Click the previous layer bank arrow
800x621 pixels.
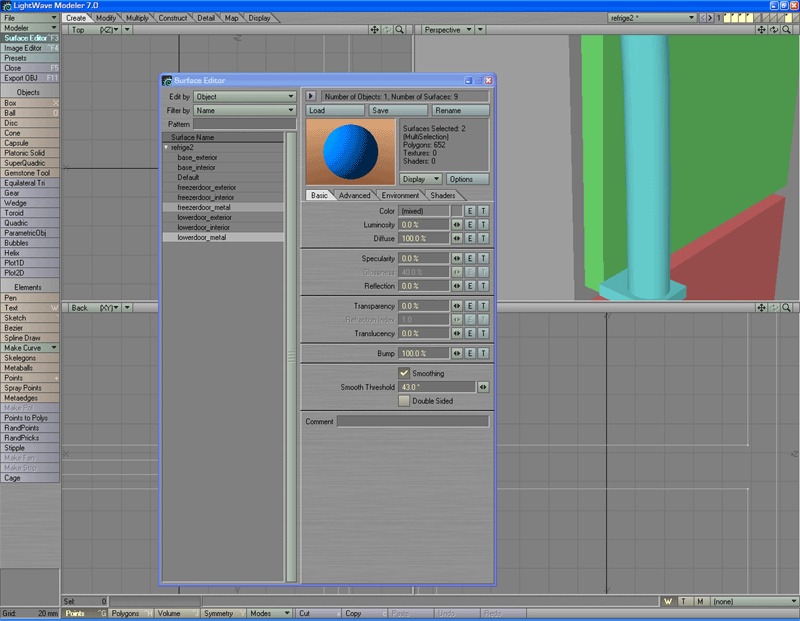(x=703, y=18)
